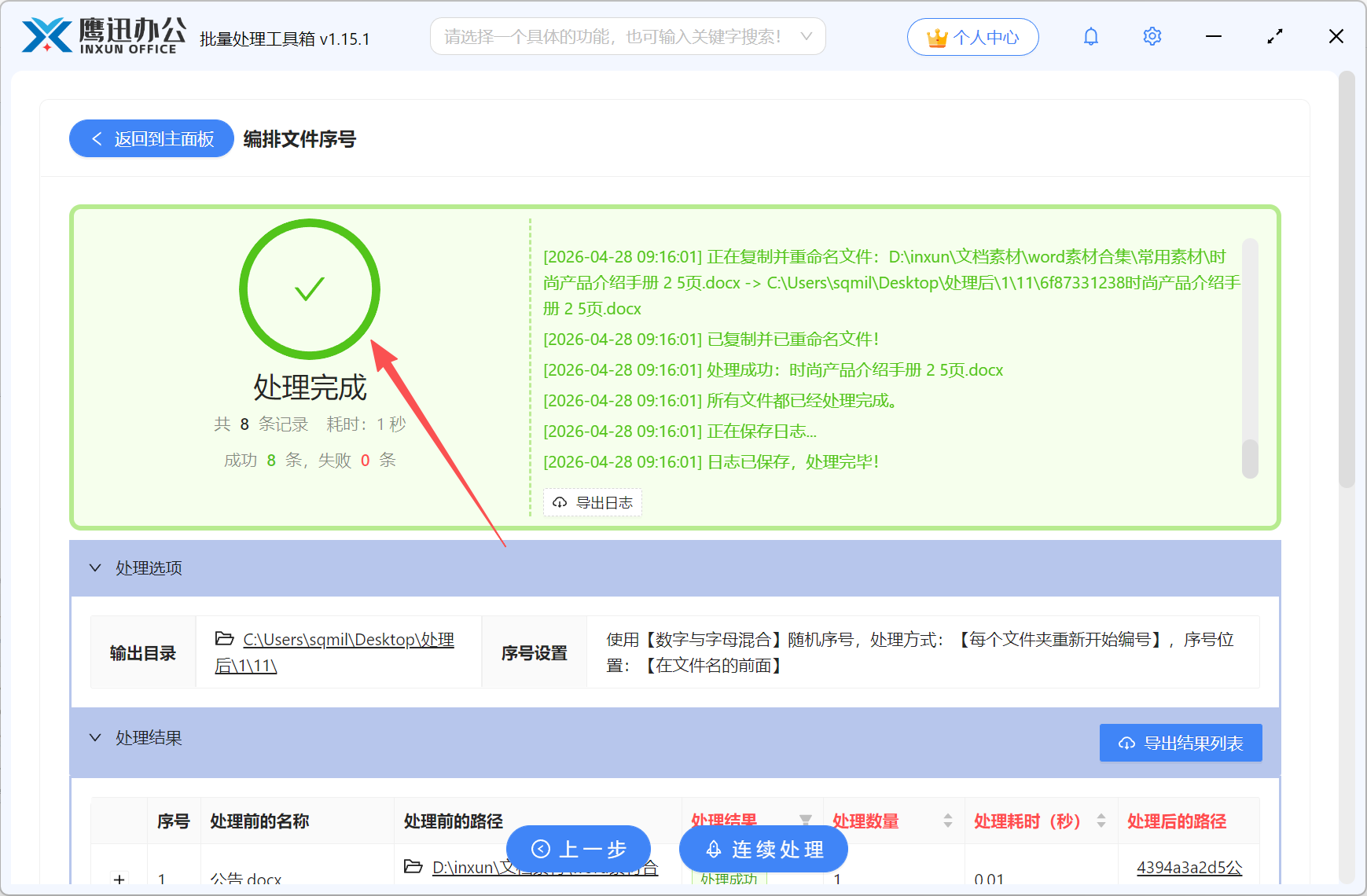Sort the 处理耗时（秒）column
This screenshot has height=896, width=1367.
pyautogui.click(x=1102, y=821)
